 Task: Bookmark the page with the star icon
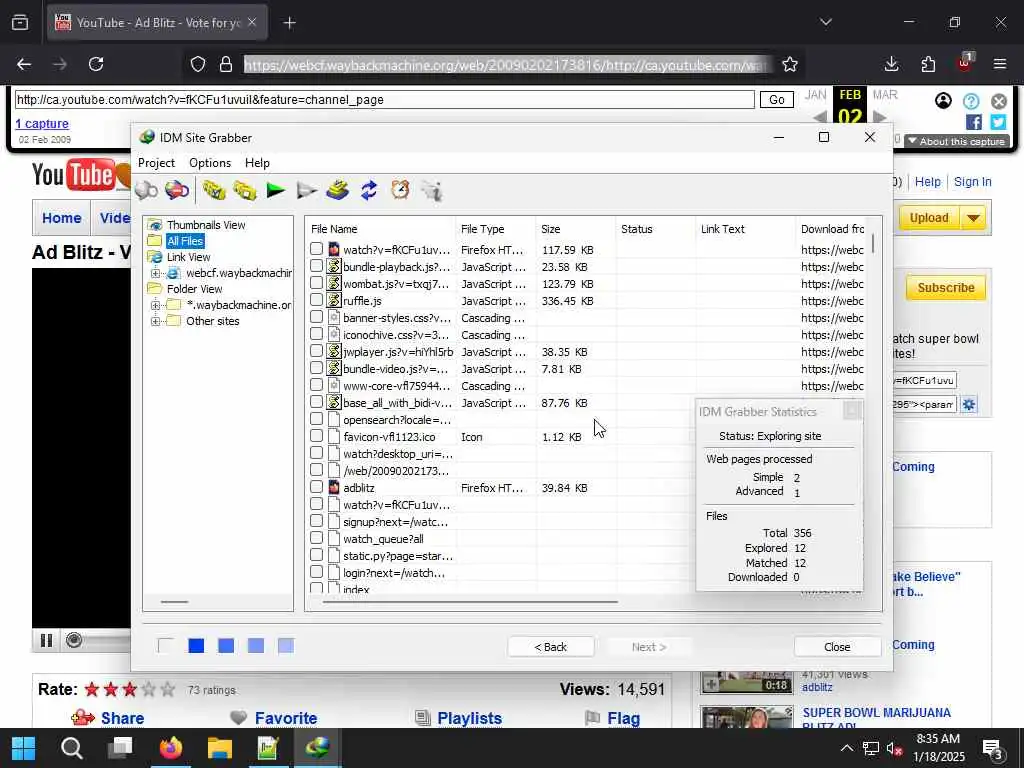click(790, 64)
